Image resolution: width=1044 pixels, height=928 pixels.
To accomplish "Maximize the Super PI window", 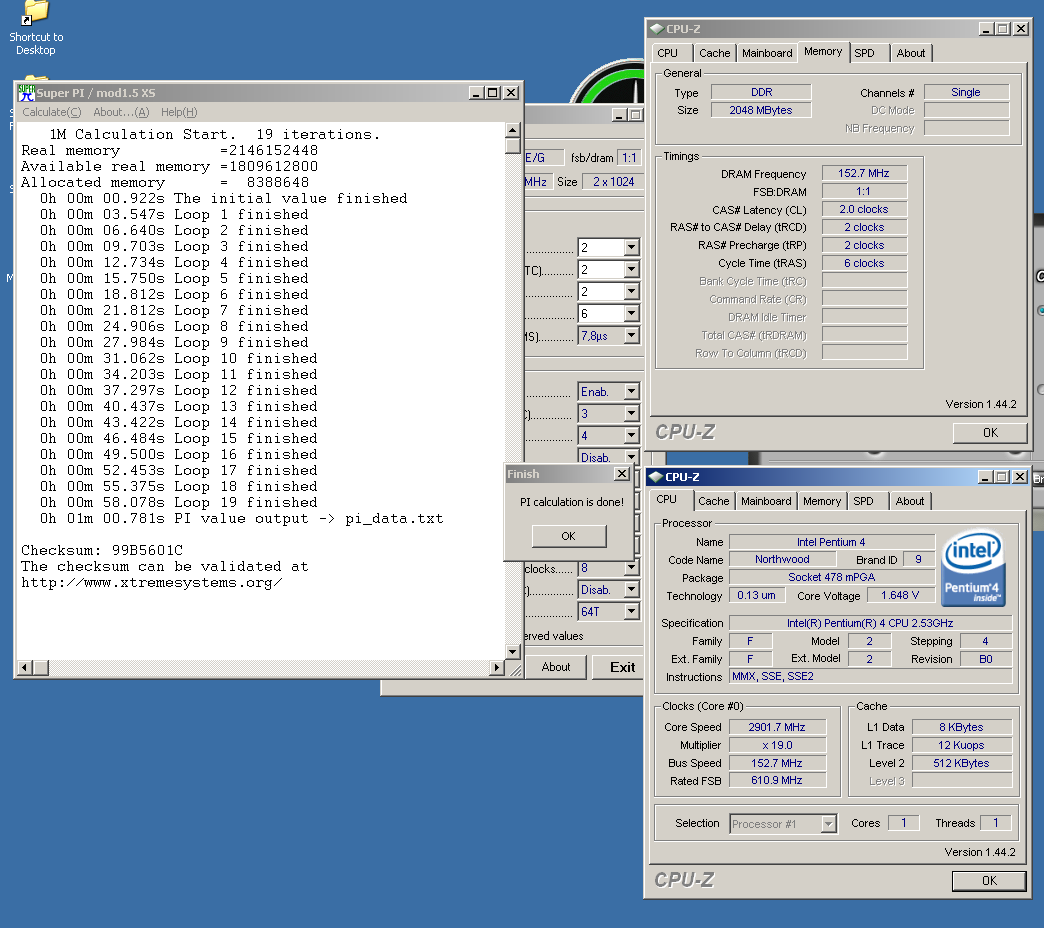I will [493, 93].
